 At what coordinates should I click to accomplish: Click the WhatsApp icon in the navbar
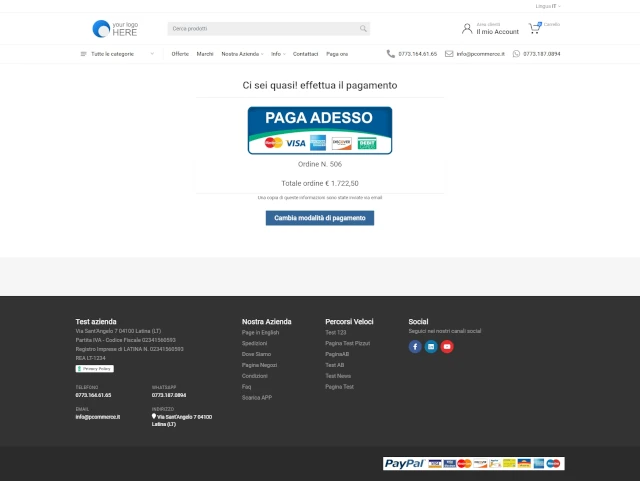pos(516,54)
